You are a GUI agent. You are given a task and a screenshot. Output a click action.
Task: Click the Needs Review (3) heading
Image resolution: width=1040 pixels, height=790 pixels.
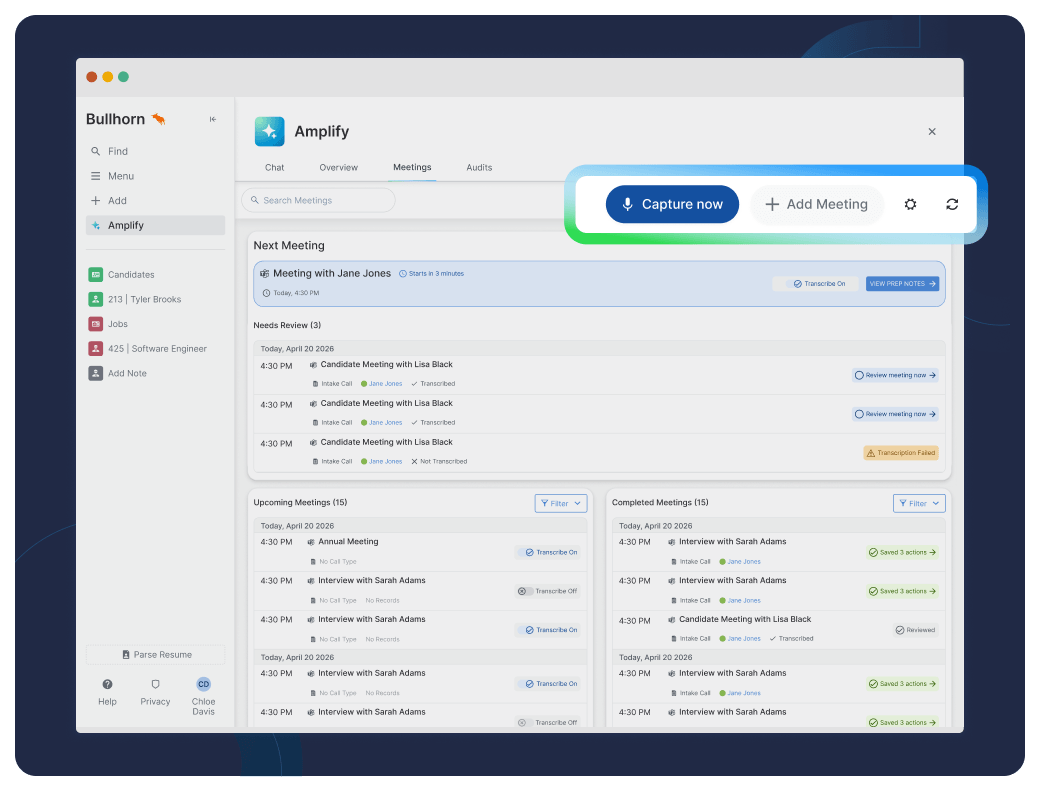[x=287, y=325]
